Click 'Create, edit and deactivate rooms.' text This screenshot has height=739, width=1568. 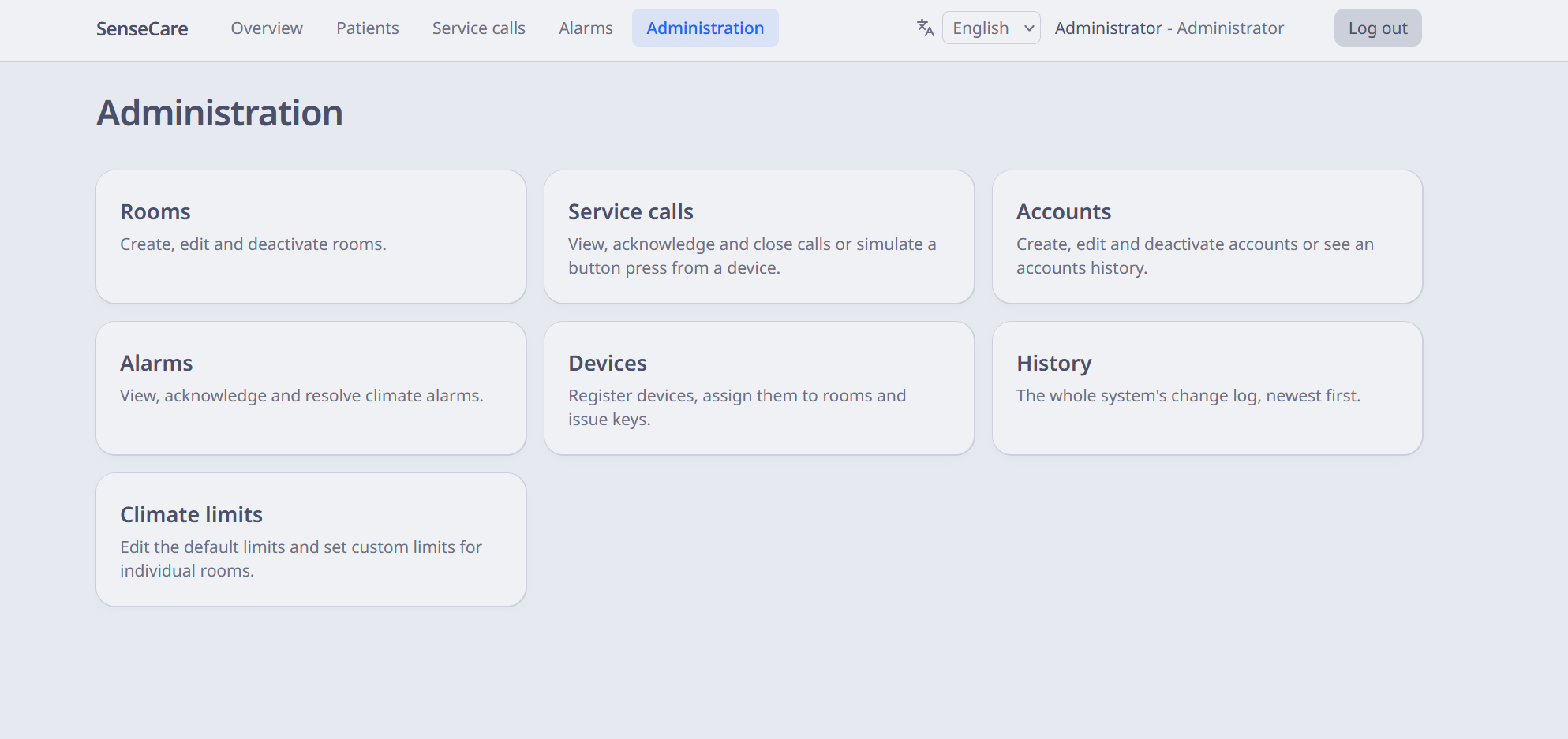[x=253, y=244]
